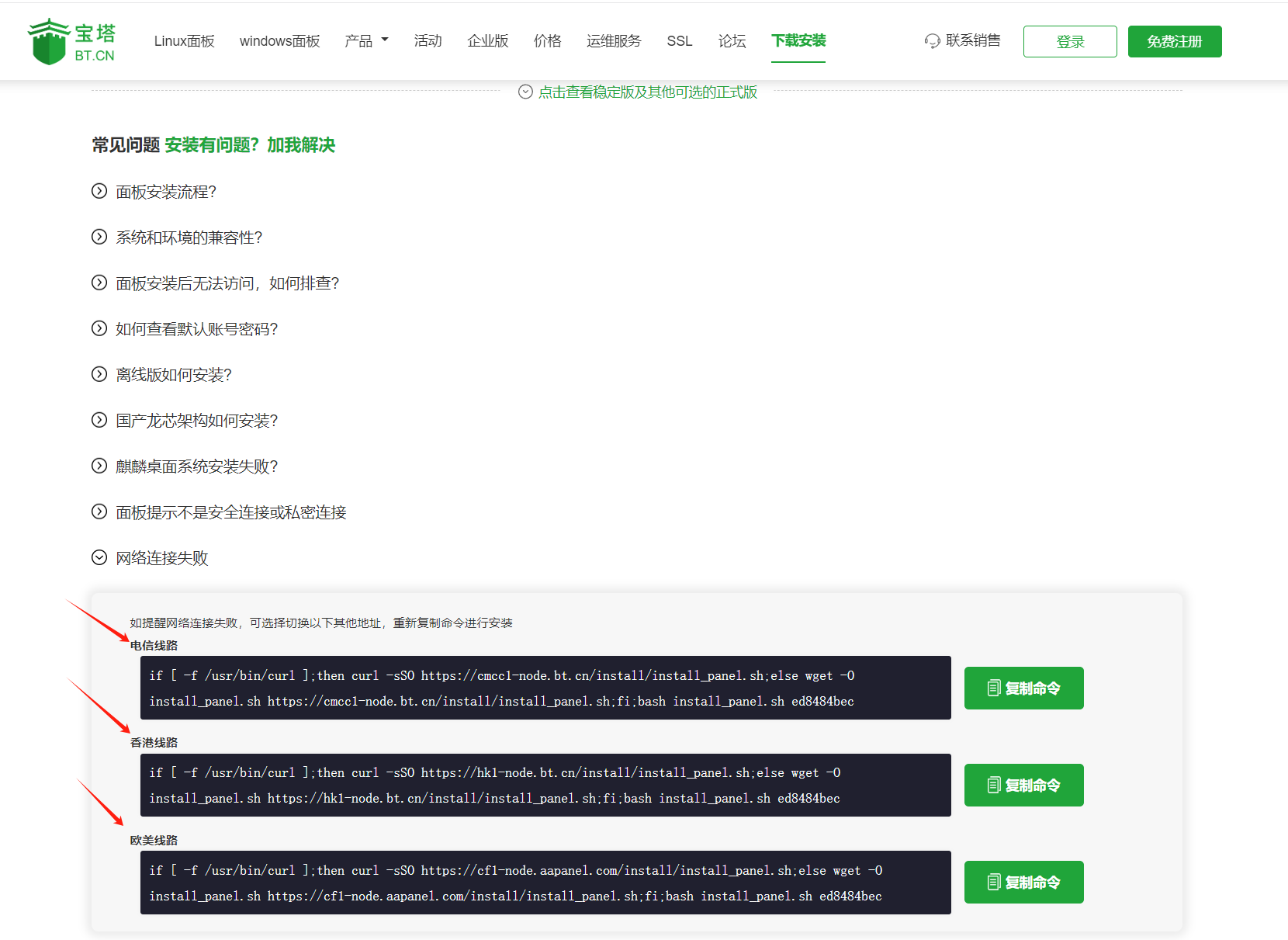1288x940 pixels.
Task: Expand the 面板安装流程？ question
Action: tap(166, 192)
